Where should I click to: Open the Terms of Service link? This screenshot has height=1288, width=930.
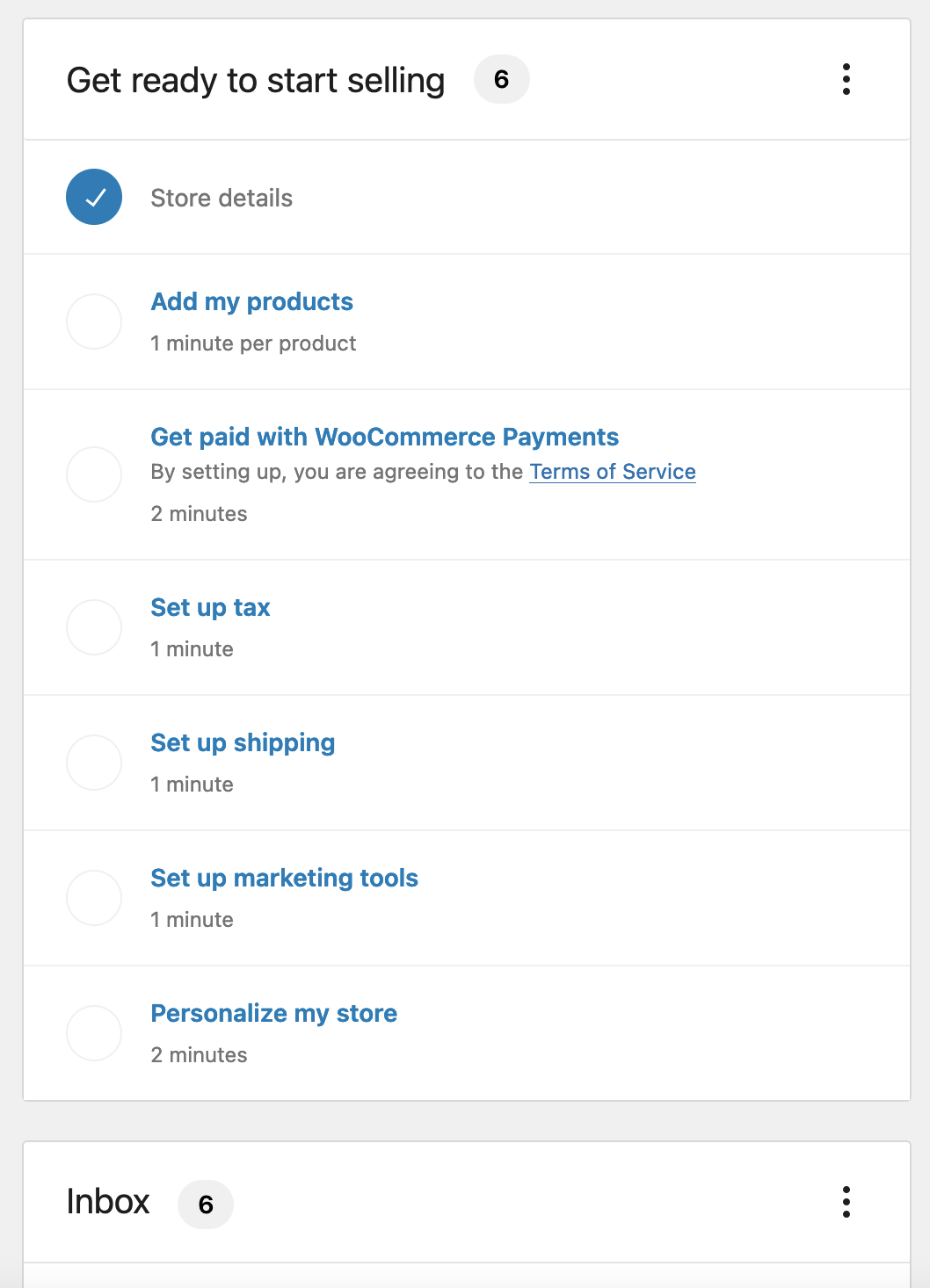(613, 472)
